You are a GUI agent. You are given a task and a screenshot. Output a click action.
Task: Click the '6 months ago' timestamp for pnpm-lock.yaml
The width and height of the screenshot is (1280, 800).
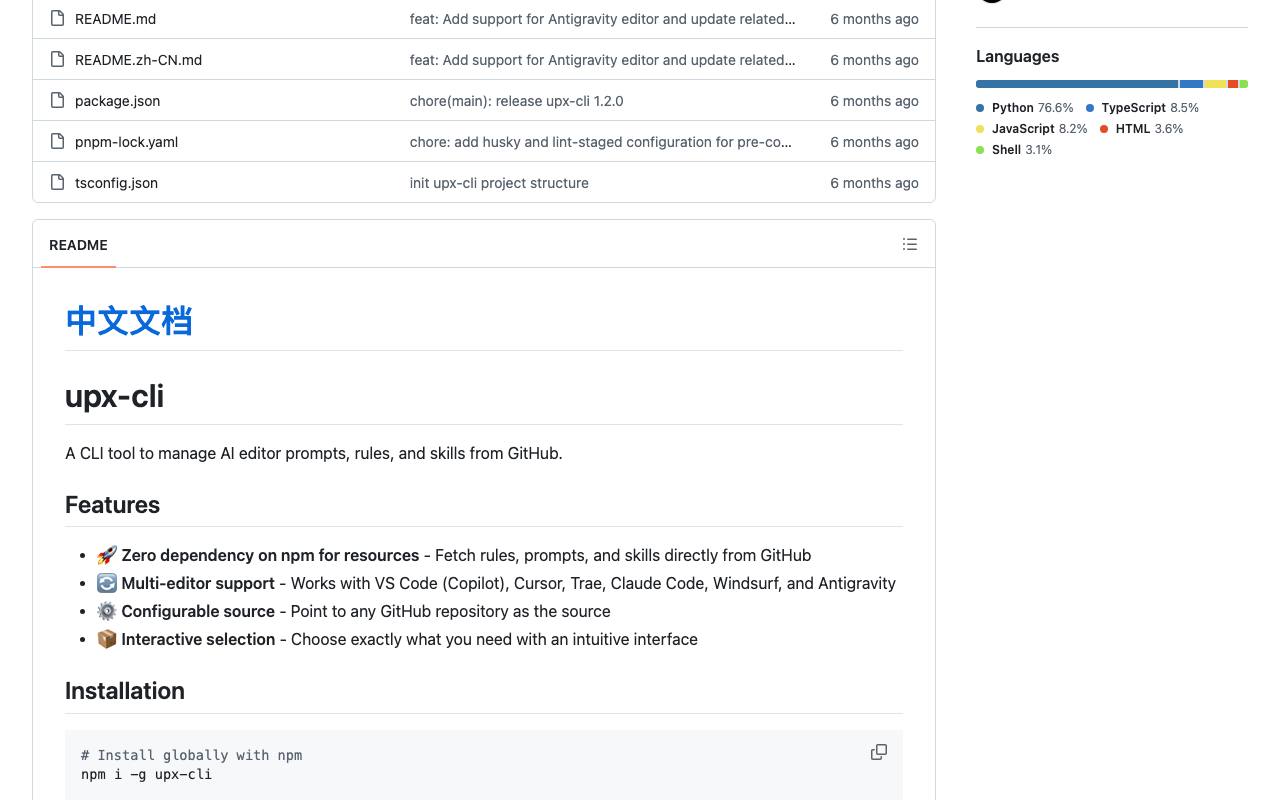tap(874, 142)
